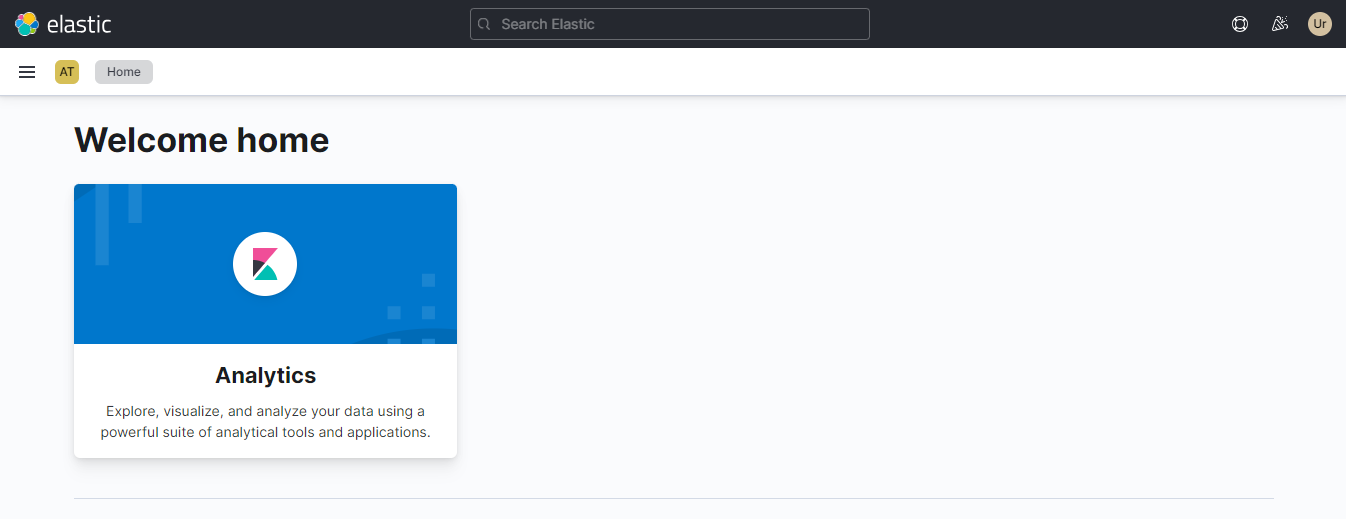Screen dimensions: 1346x519
Task: Click the Elastic cluster logo icon
Action: tap(27, 24)
